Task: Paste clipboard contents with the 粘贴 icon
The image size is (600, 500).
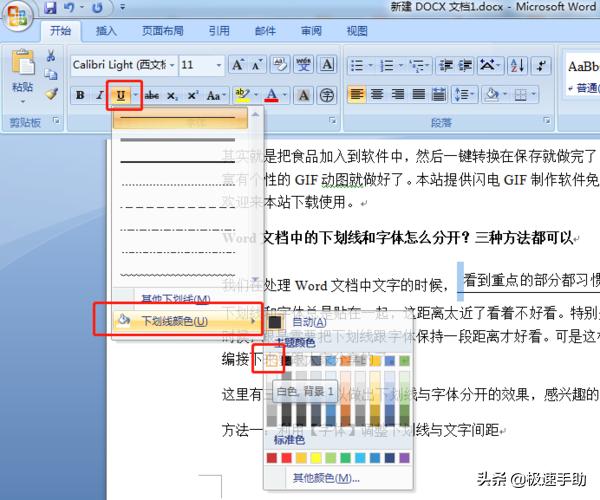Action: [22, 62]
